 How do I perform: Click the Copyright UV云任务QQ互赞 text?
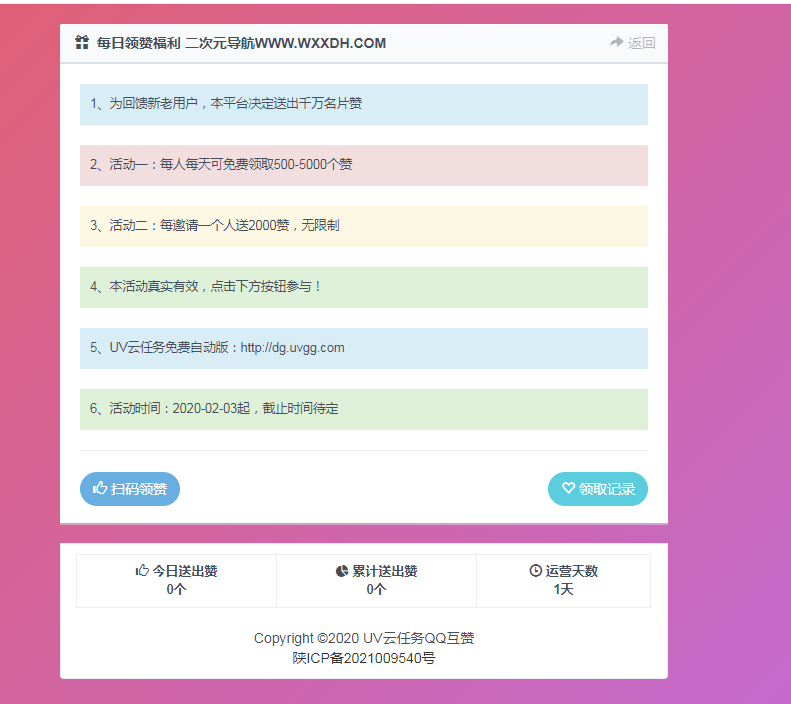363,638
